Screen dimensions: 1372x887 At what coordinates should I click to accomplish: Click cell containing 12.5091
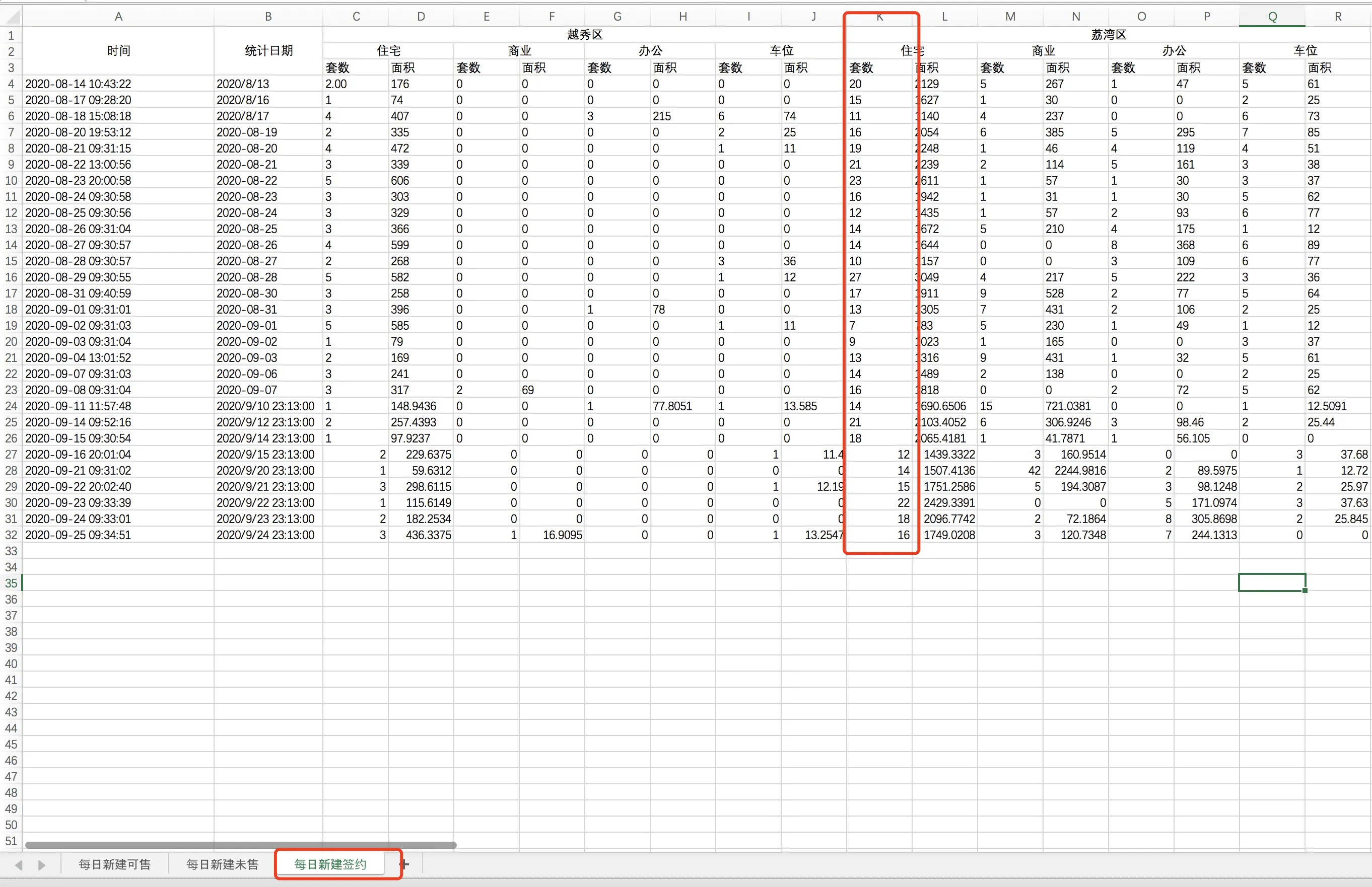click(1338, 406)
